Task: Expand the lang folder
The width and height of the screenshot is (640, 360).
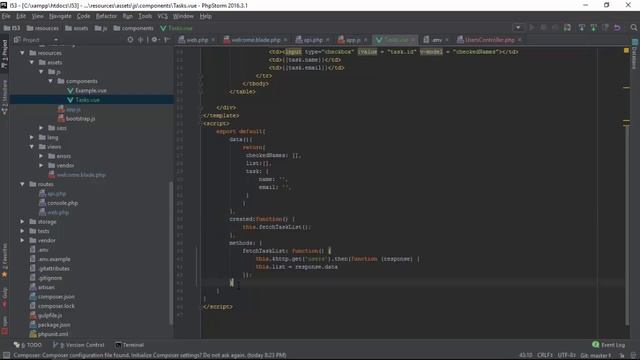Action: pos(31,138)
